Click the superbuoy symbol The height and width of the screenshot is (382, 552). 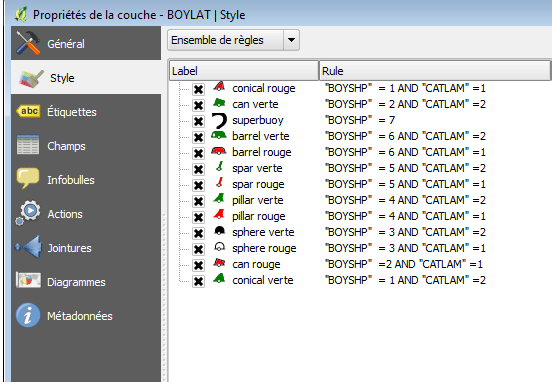click(x=219, y=120)
